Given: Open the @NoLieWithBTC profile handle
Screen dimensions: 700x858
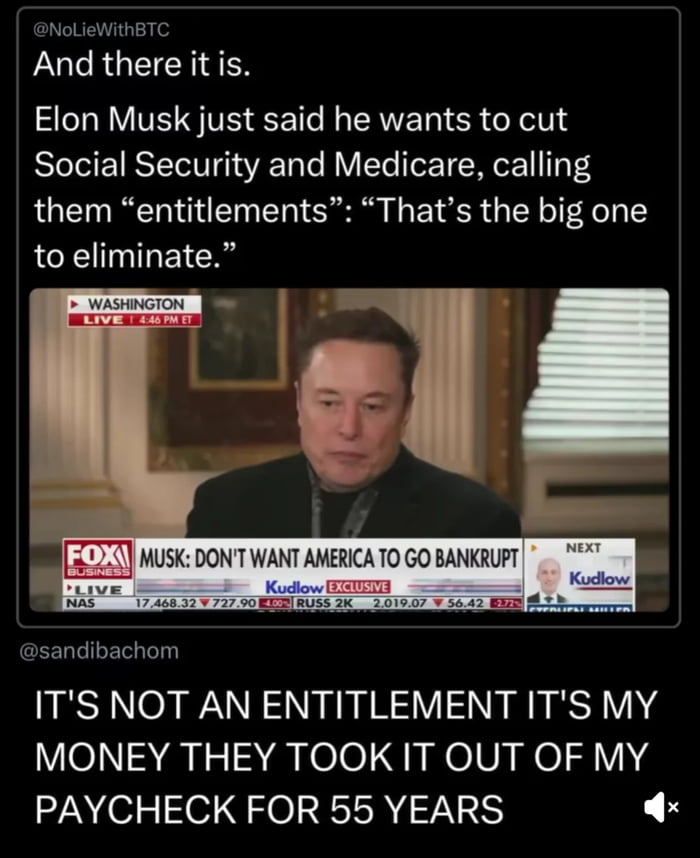Looking at the screenshot, I should coord(101,30).
